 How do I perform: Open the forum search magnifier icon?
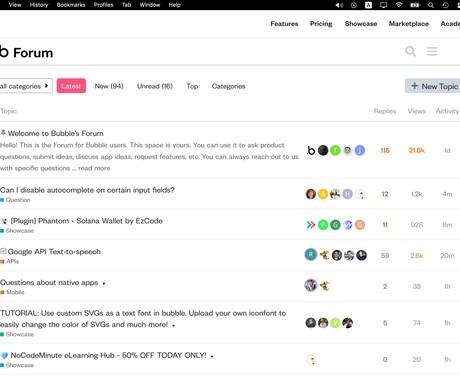(x=410, y=51)
